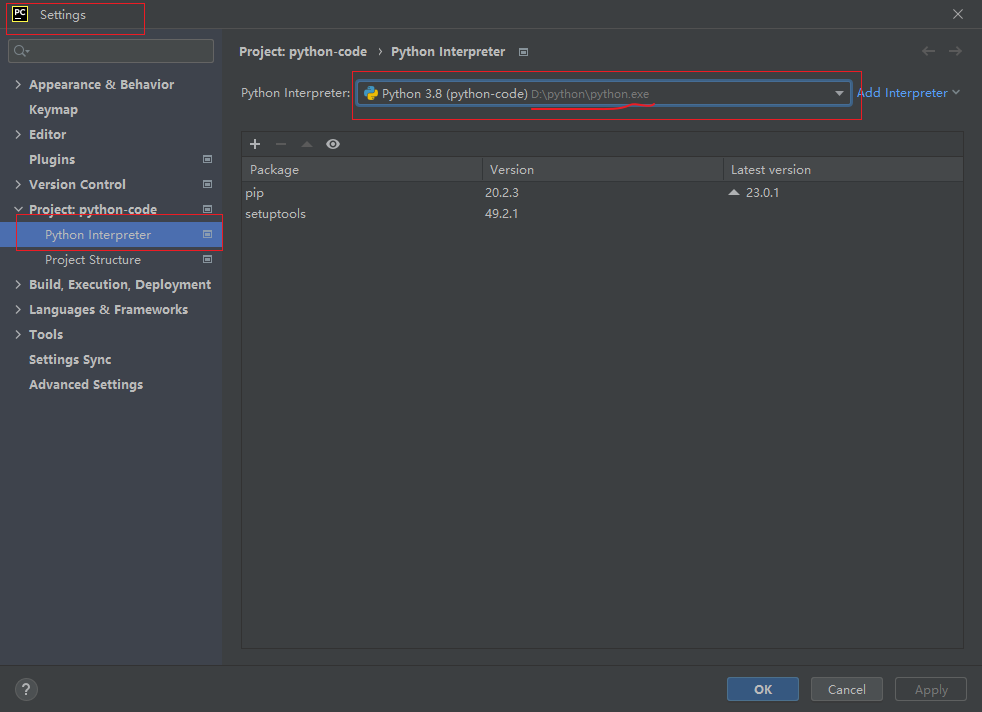Image resolution: width=982 pixels, height=712 pixels.
Task: Expand Build, Execution, Deployment section
Action: point(18,284)
